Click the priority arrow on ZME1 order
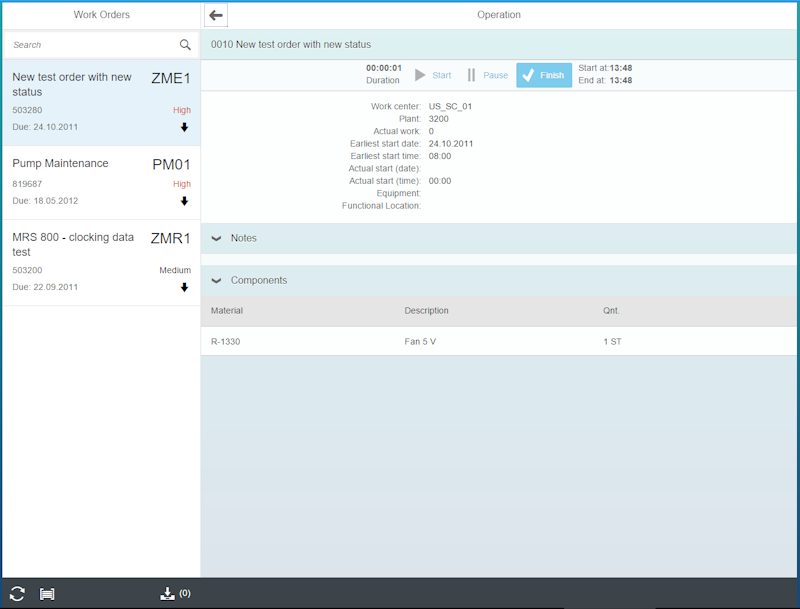Viewport: 800px width, 609px height. click(183, 127)
